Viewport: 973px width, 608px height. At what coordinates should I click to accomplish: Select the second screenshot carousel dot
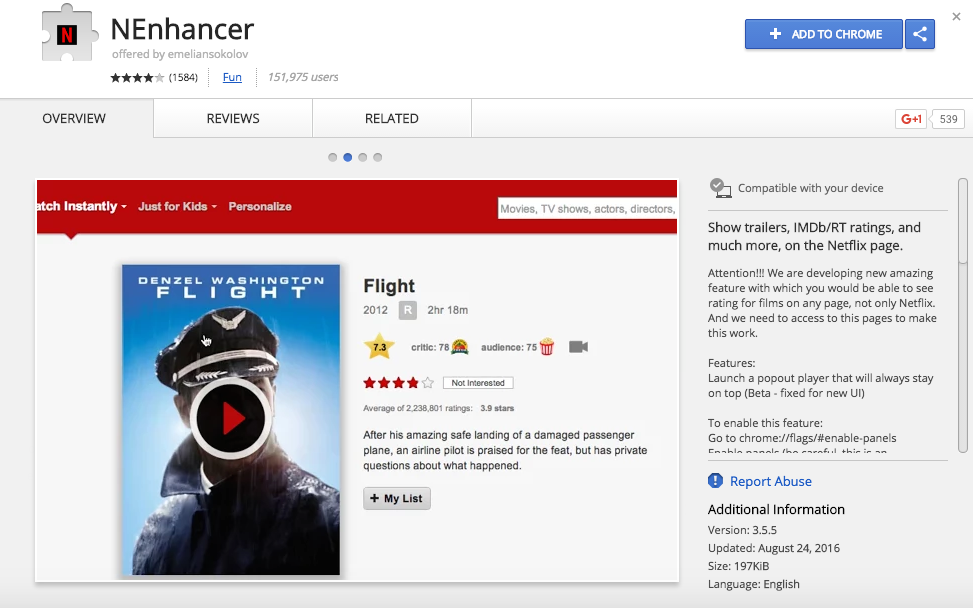pyautogui.click(x=348, y=158)
